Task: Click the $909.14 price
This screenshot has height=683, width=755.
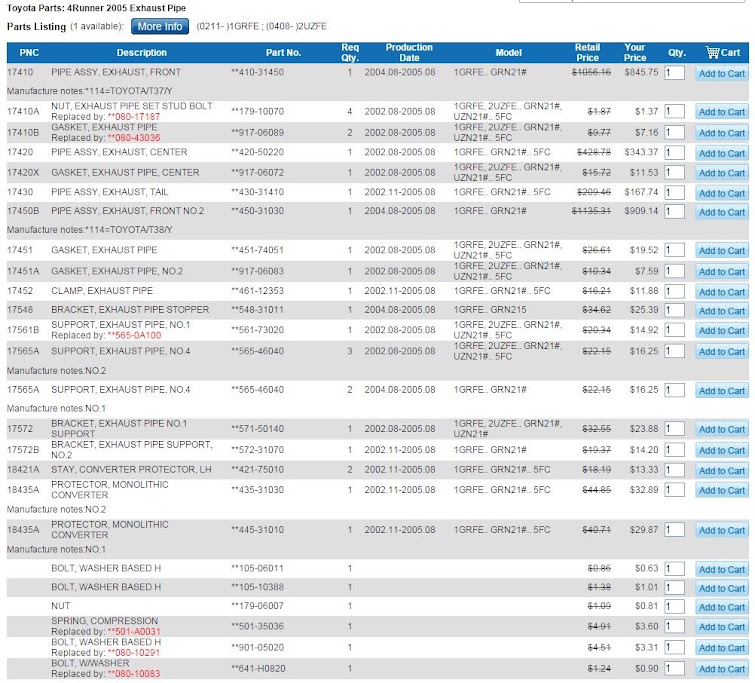Action: tap(641, 211)
